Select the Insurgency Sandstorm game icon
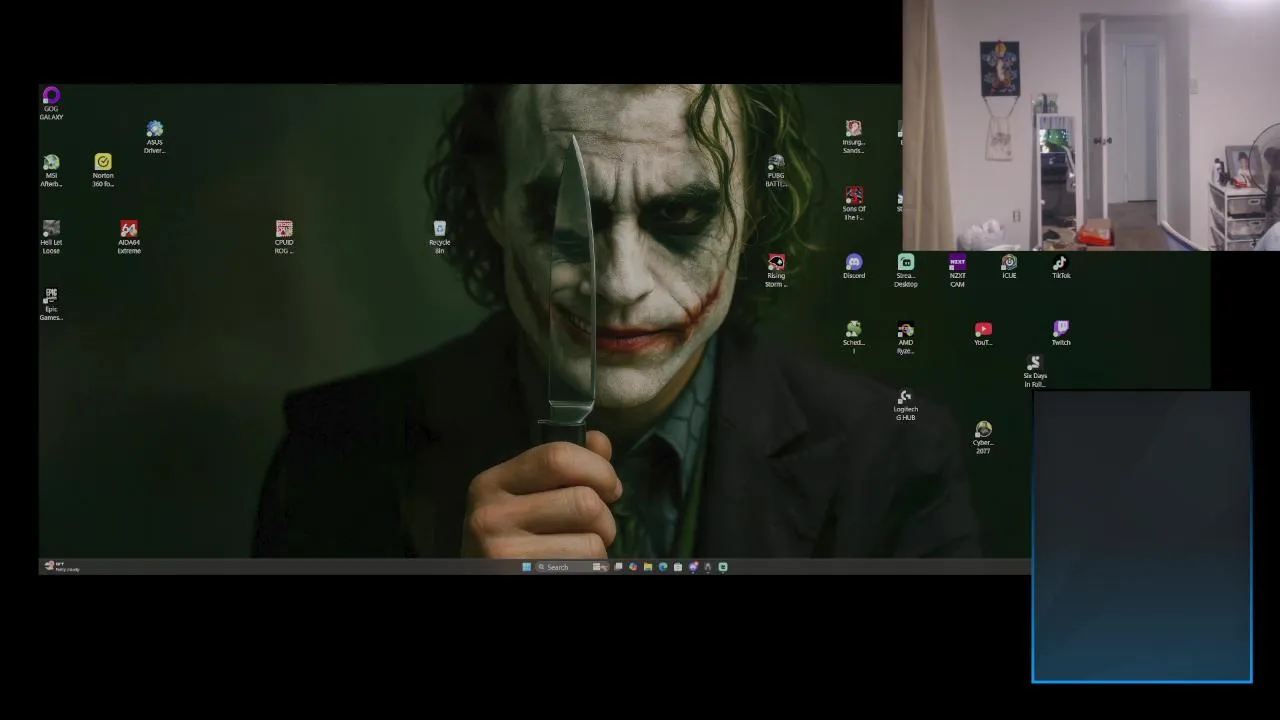1280x720 pixels. [x=853, y=137]
